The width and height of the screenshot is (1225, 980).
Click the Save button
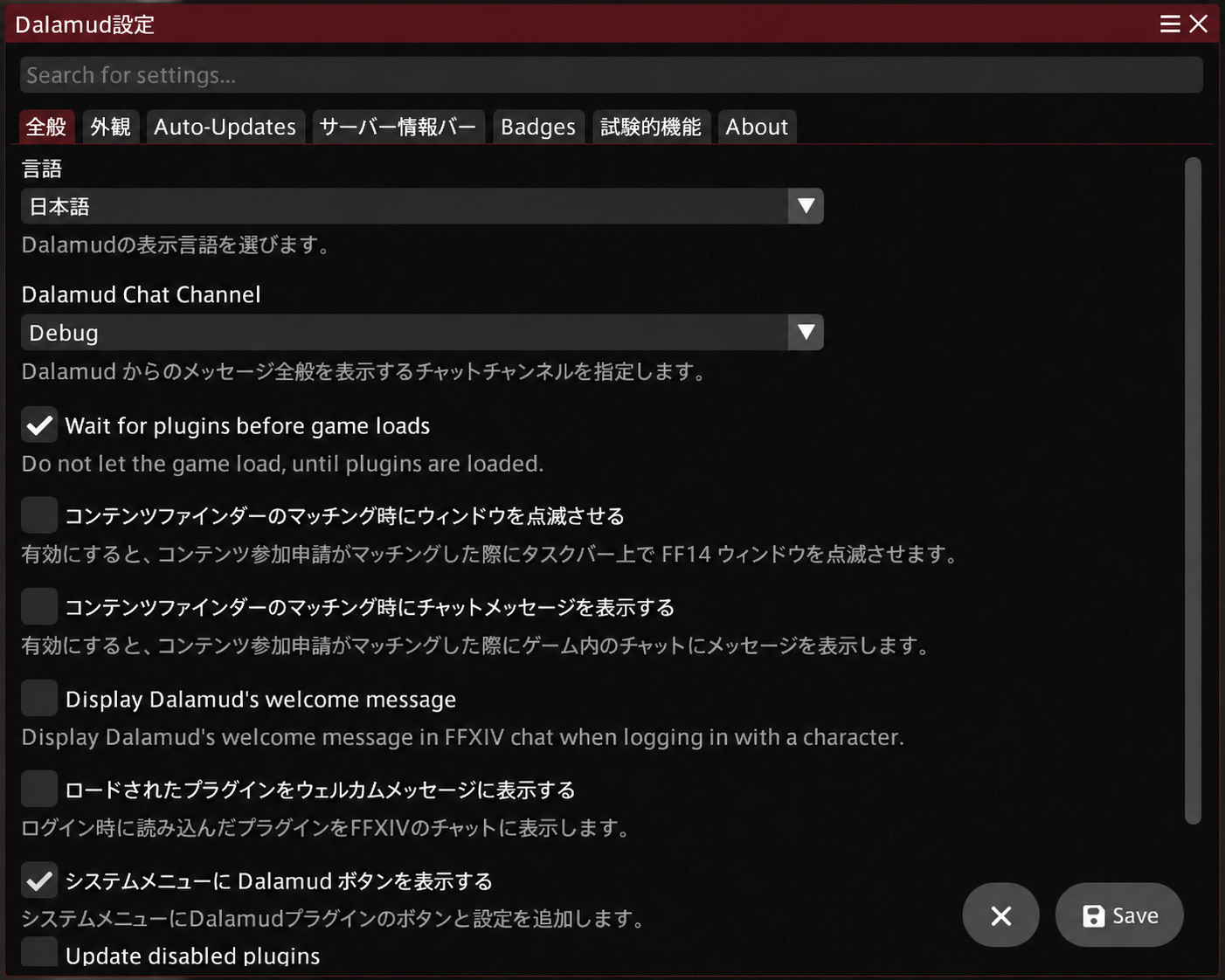(x=1119, y=915)
